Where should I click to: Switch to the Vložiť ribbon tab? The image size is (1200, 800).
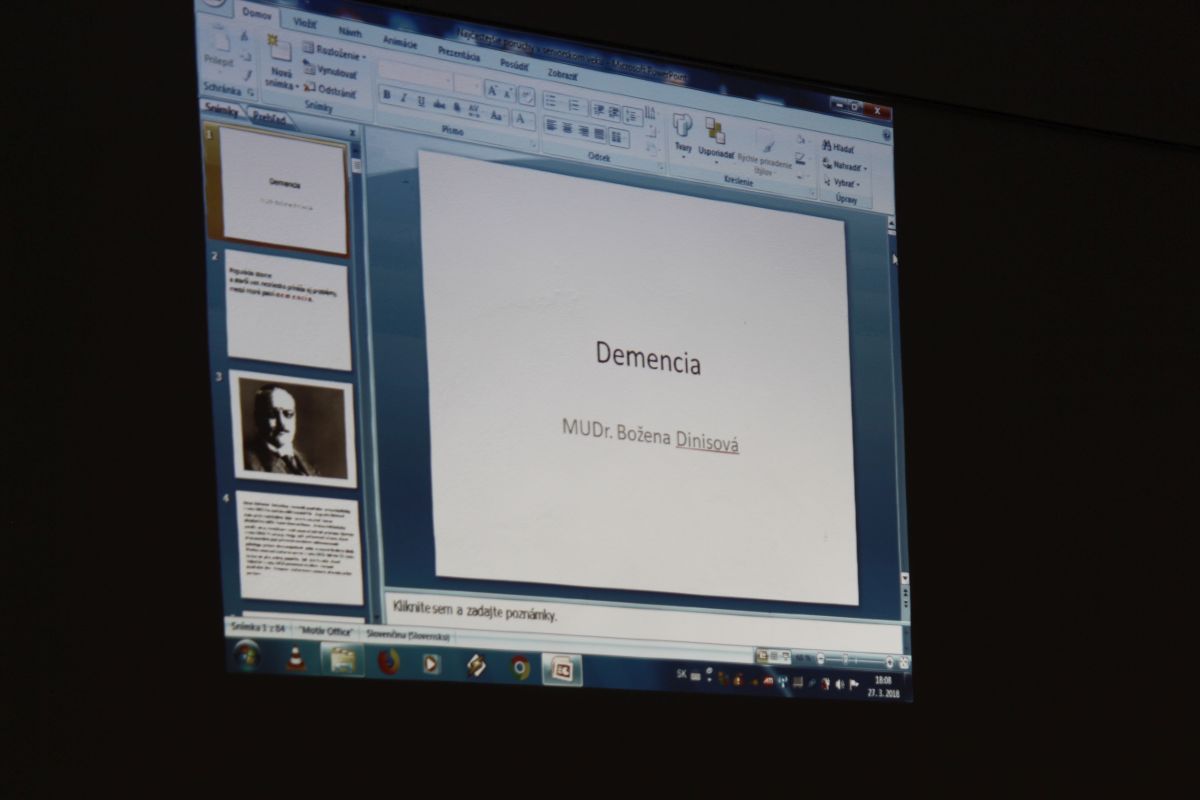click(305, 22)
